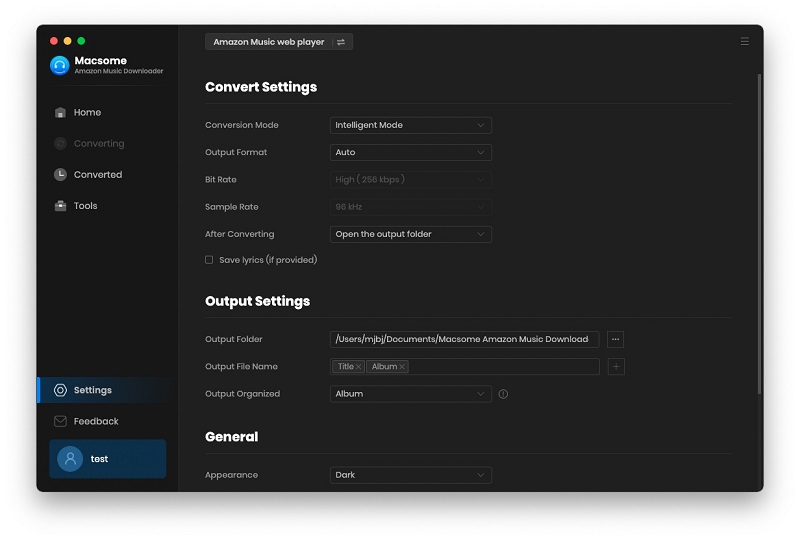Image resolution: width=800 pixels, height=540 pixels.
Task: Remove the Album tag from file name
Action: click(402, 366)
